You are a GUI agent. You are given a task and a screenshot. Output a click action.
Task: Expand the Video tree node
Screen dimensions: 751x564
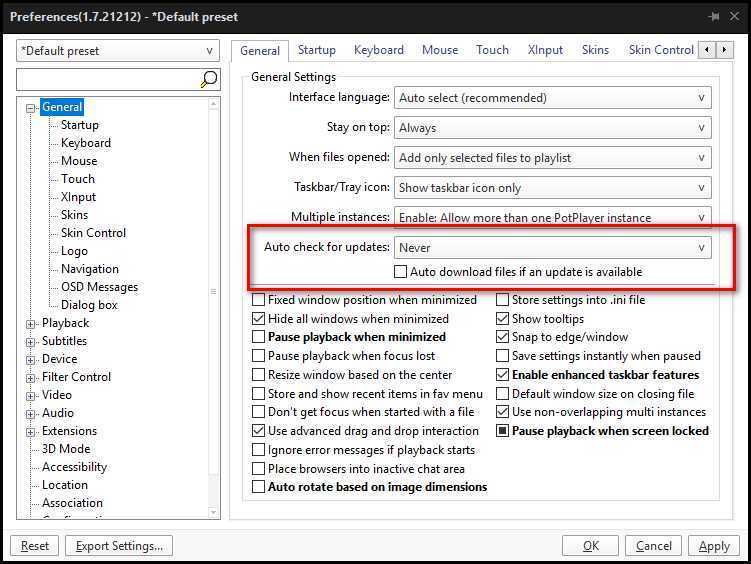point(30,396)
